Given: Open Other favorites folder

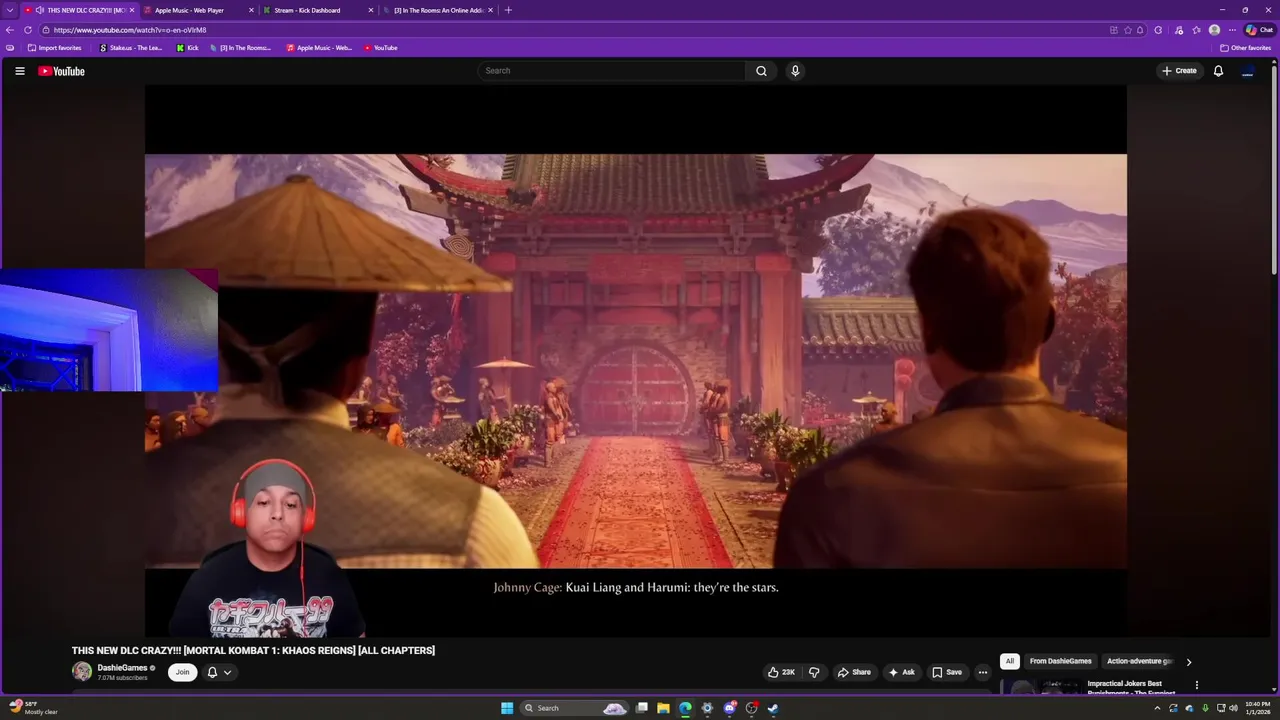Looking at the screenshot, I should click(x=1245, y=48).
